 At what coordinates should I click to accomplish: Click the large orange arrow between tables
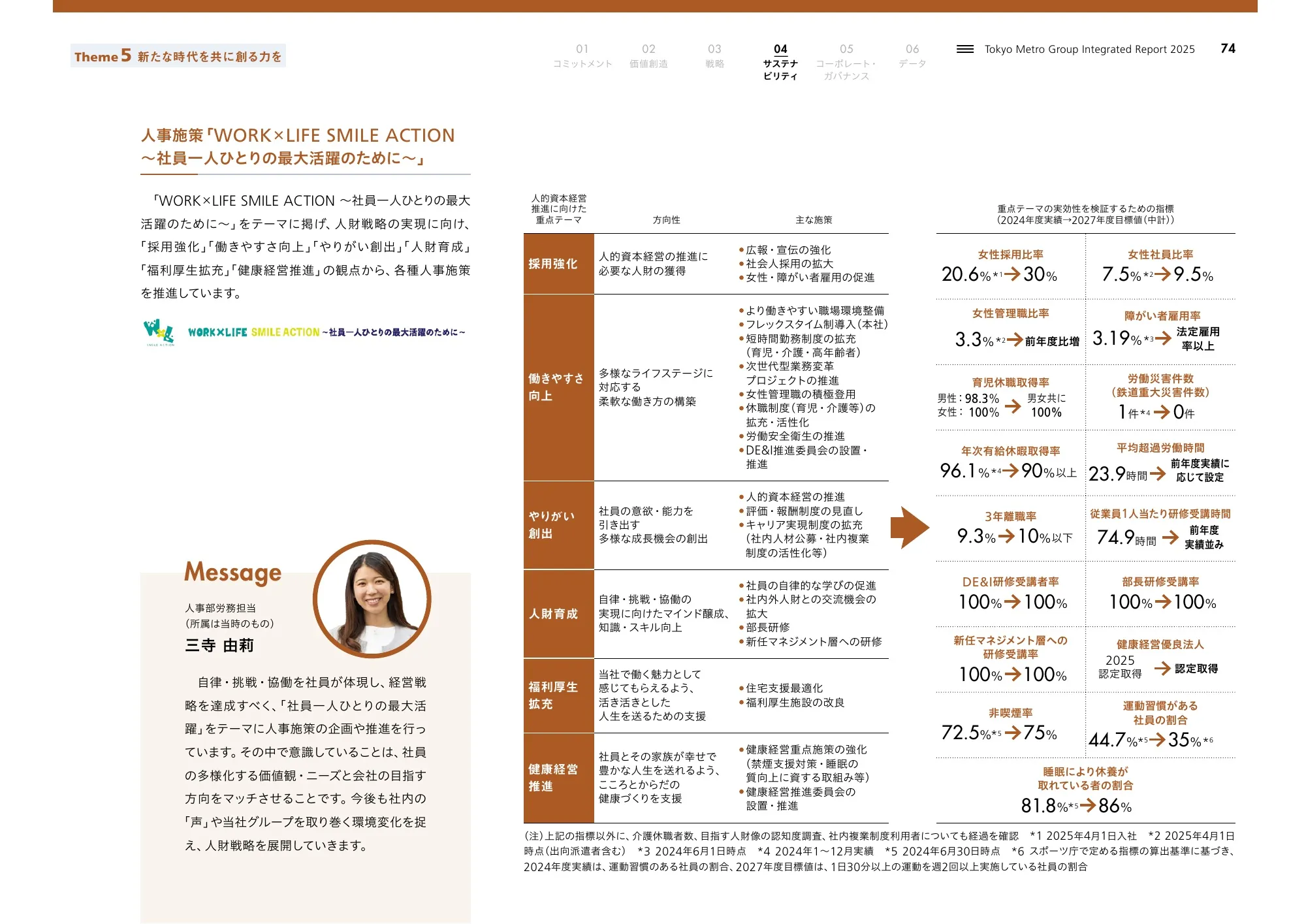pyautogui.click(x=910, y=527)
